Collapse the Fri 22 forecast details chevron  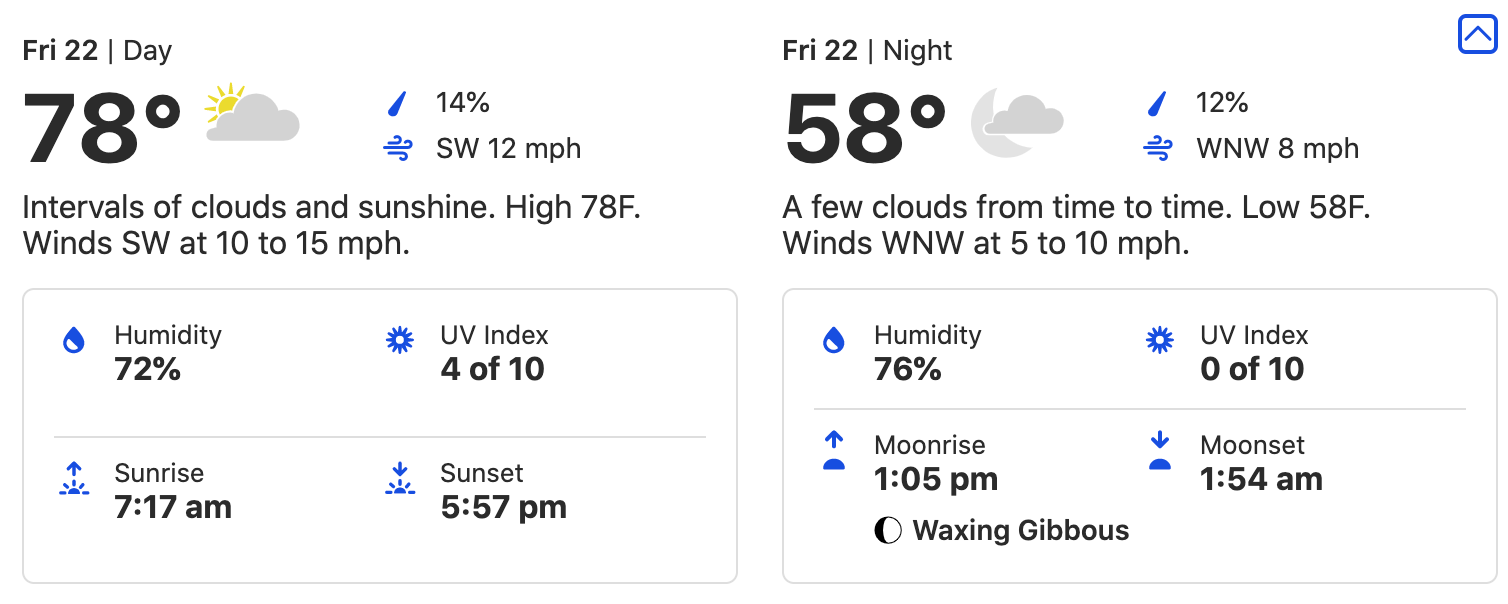click(x=1477, y=35)
